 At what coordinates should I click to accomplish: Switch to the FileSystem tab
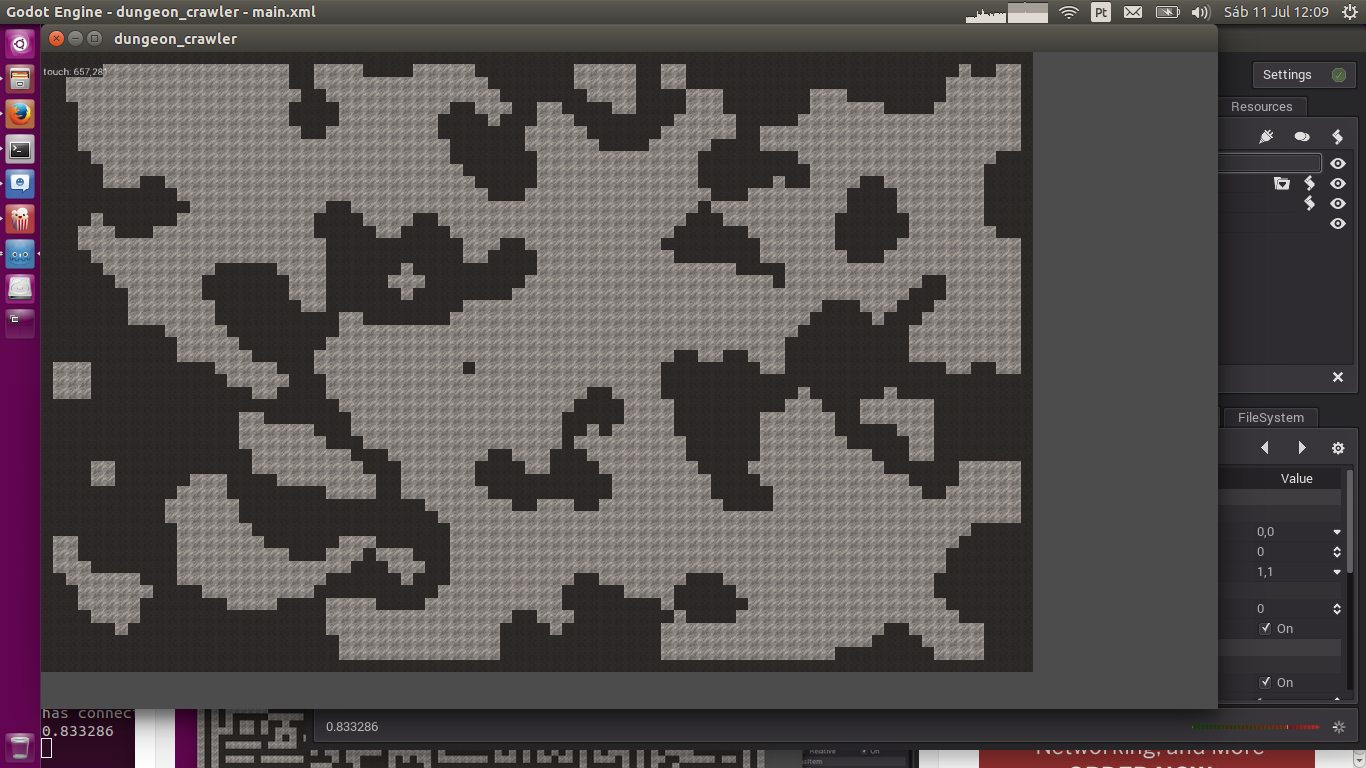[1270, 418]
